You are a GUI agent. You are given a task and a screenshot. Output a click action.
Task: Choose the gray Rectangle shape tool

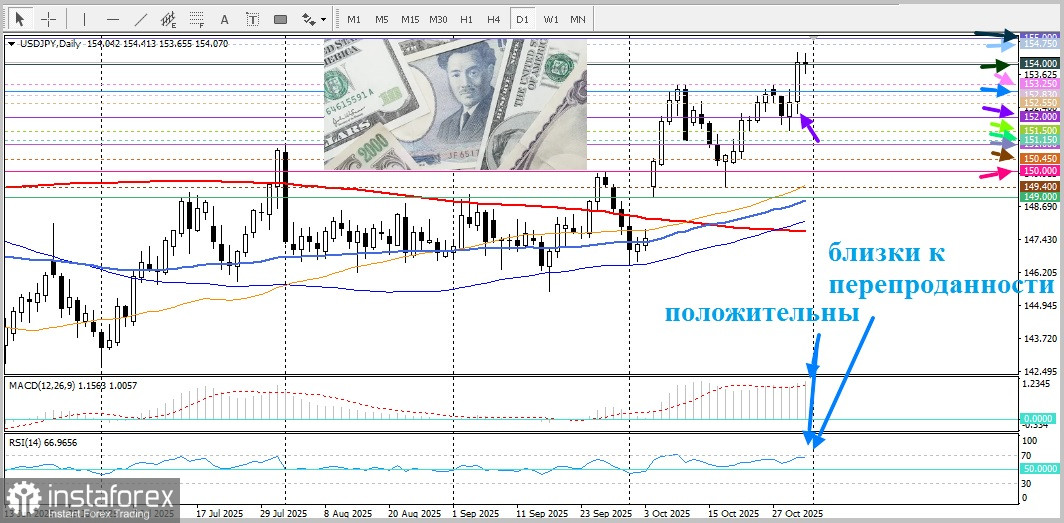[280, 19]
